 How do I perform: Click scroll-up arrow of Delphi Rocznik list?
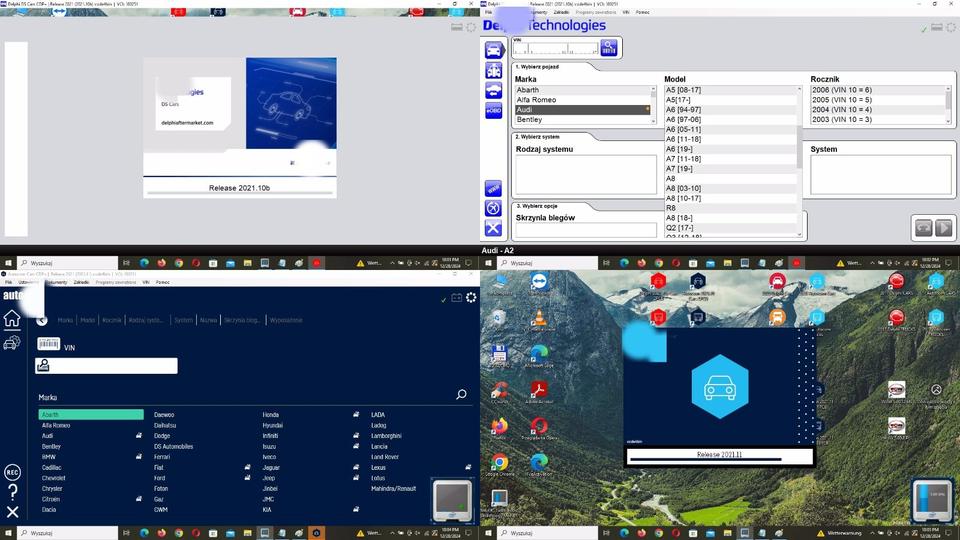tap(948, 89)
